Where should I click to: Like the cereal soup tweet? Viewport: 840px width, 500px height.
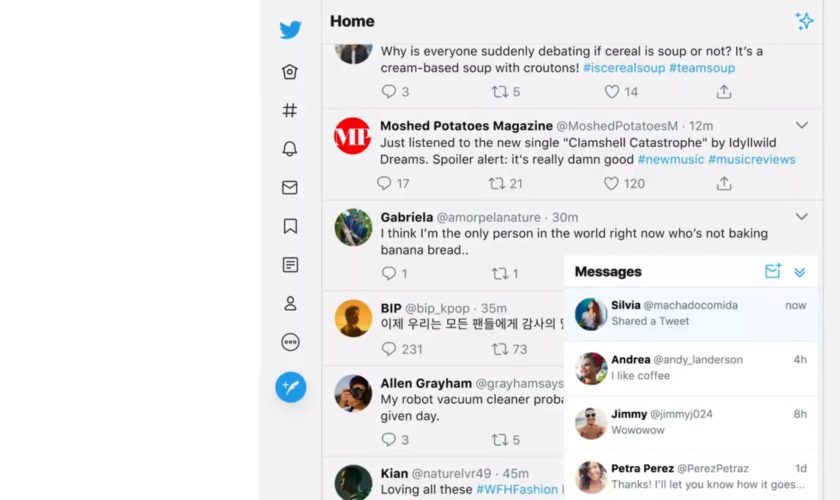(x=612, y=92)
